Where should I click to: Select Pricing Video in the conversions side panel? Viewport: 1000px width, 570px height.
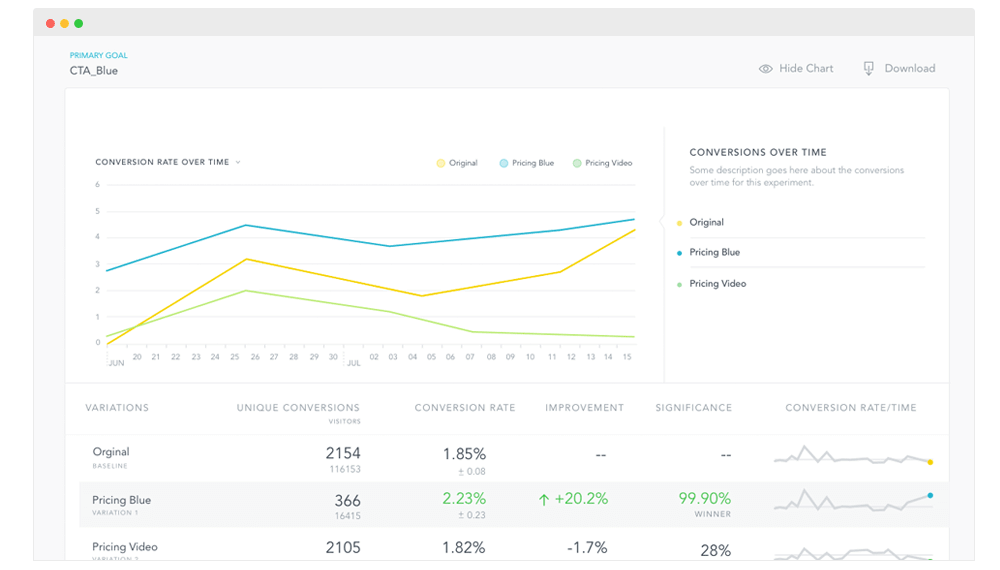point(717,283)
